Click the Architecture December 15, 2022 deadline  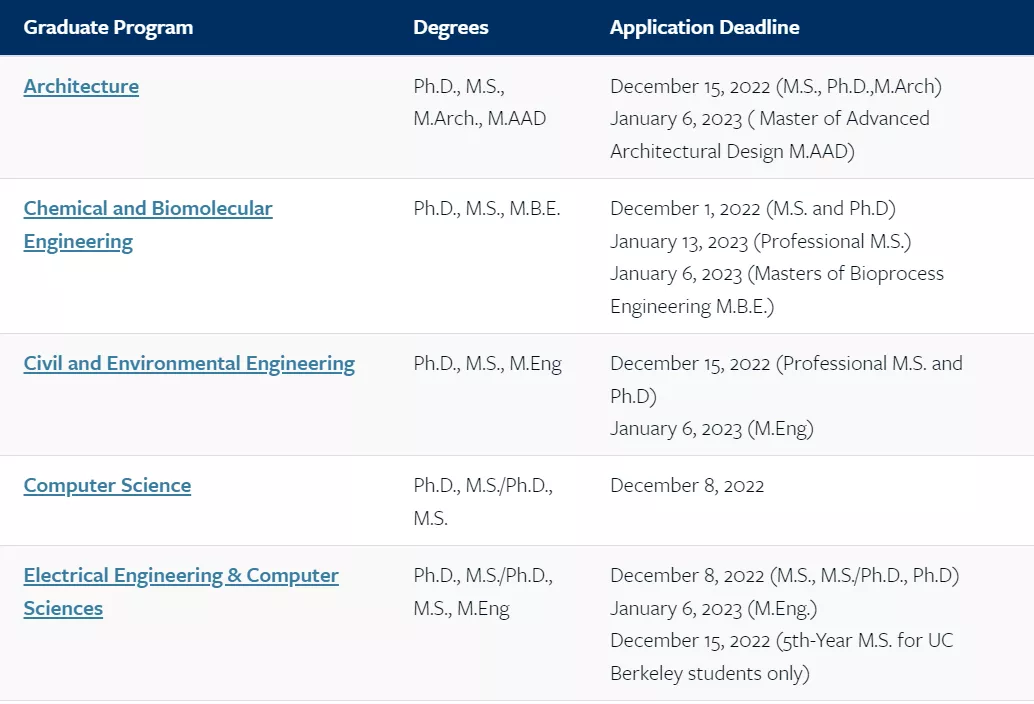point(775,86)
